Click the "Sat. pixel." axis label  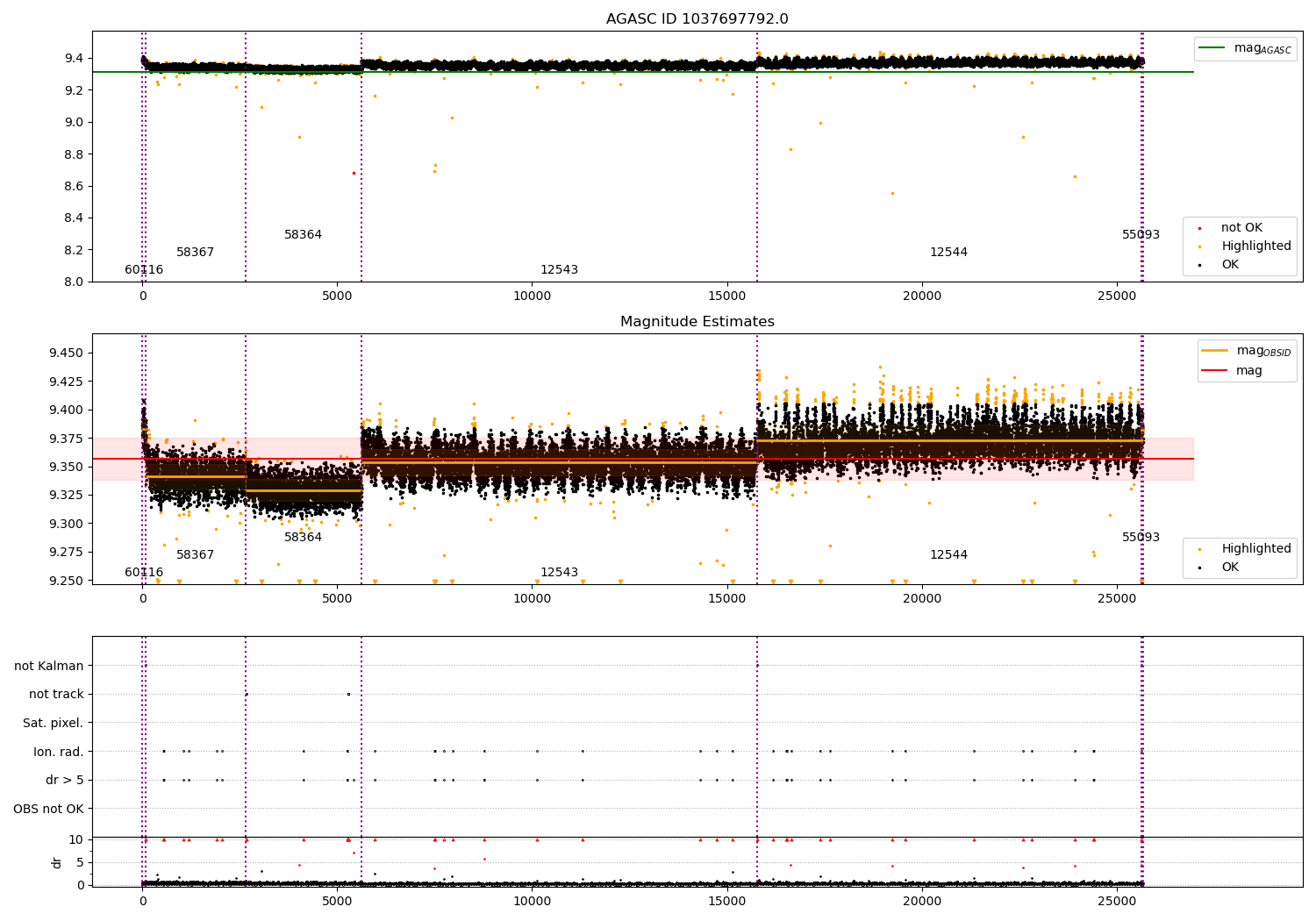[53, 724]
